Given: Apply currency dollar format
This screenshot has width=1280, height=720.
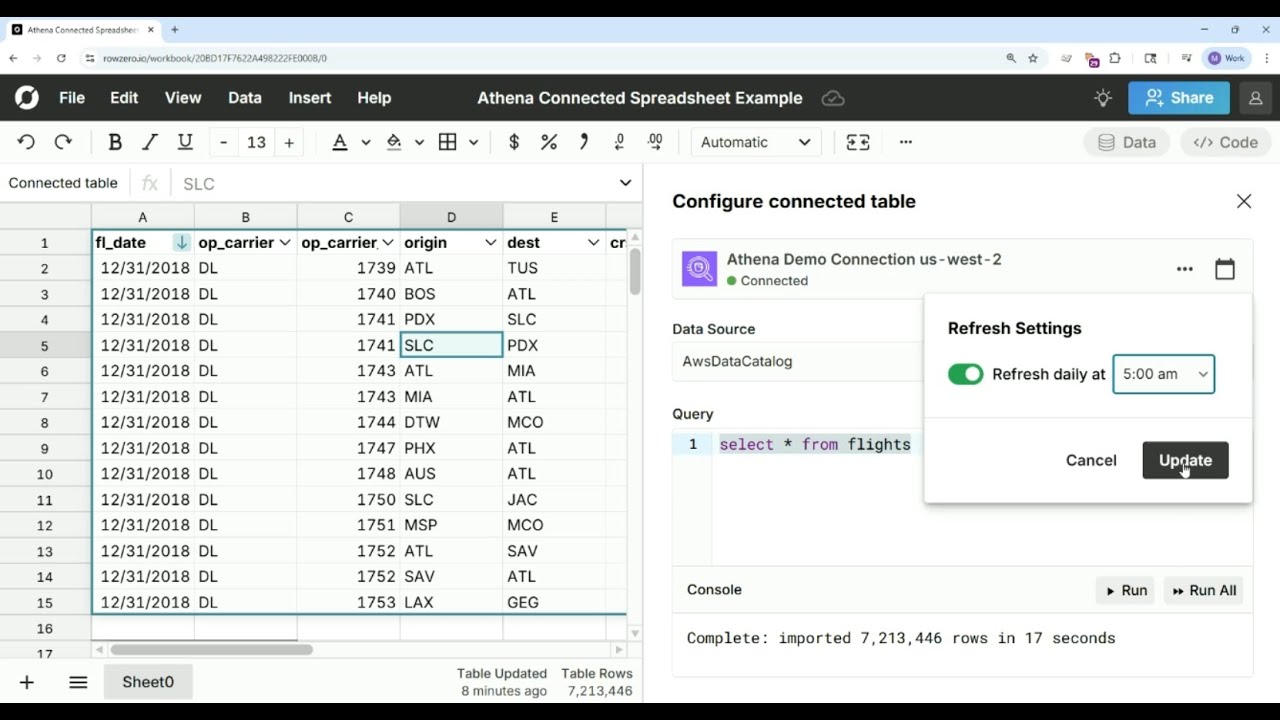Looking at the screenshot, I should [514, 142].
